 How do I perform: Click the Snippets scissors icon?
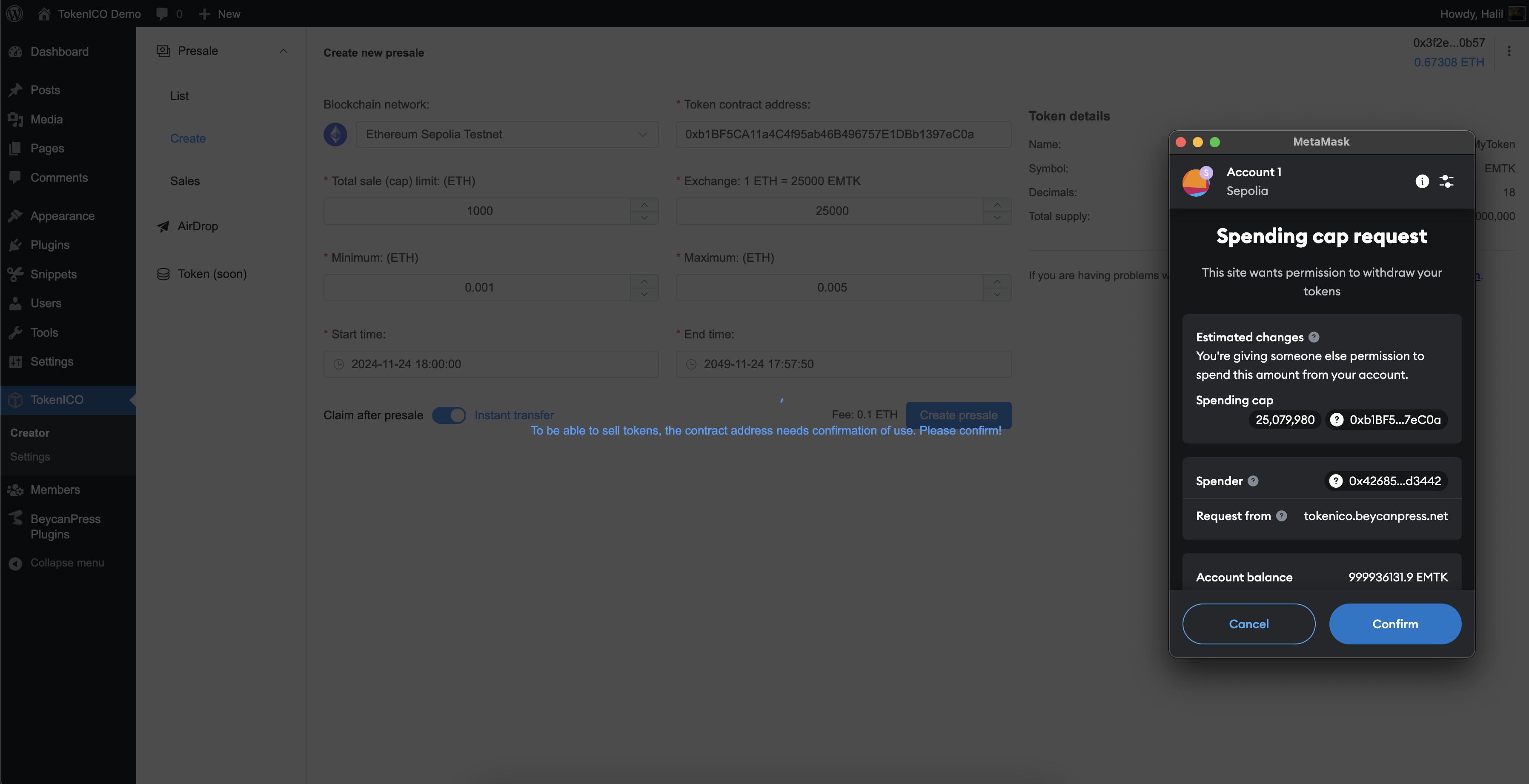(x=15, y=274)
